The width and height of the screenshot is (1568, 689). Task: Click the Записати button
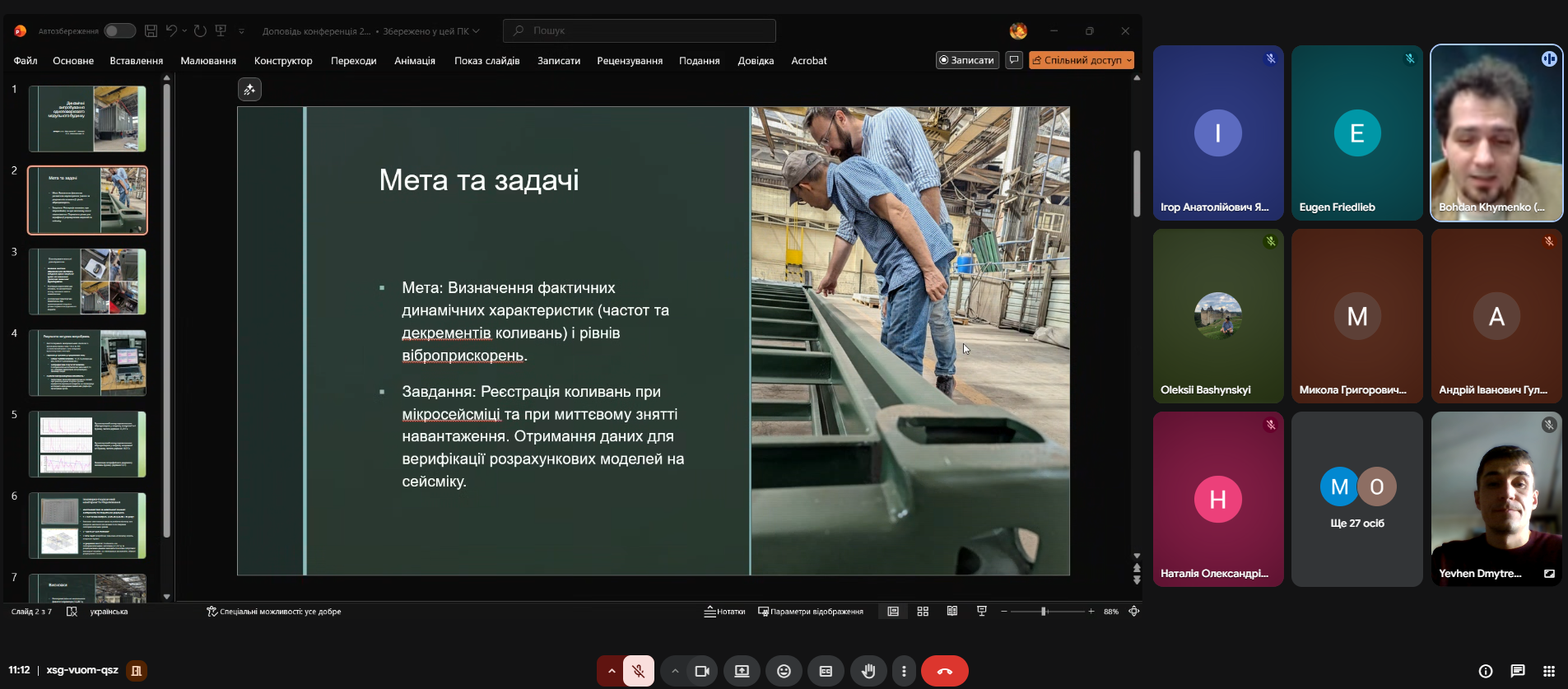pos(967,60)
